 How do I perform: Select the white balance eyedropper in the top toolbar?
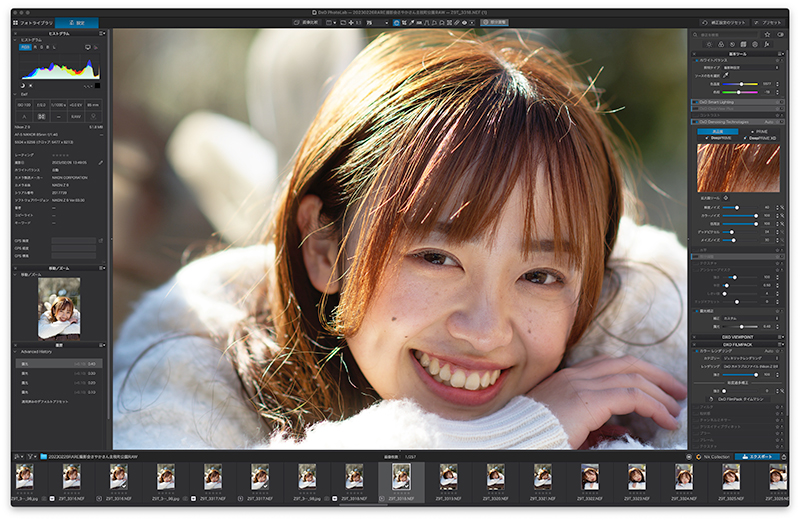pyautogui.click(x=412, y=22)
